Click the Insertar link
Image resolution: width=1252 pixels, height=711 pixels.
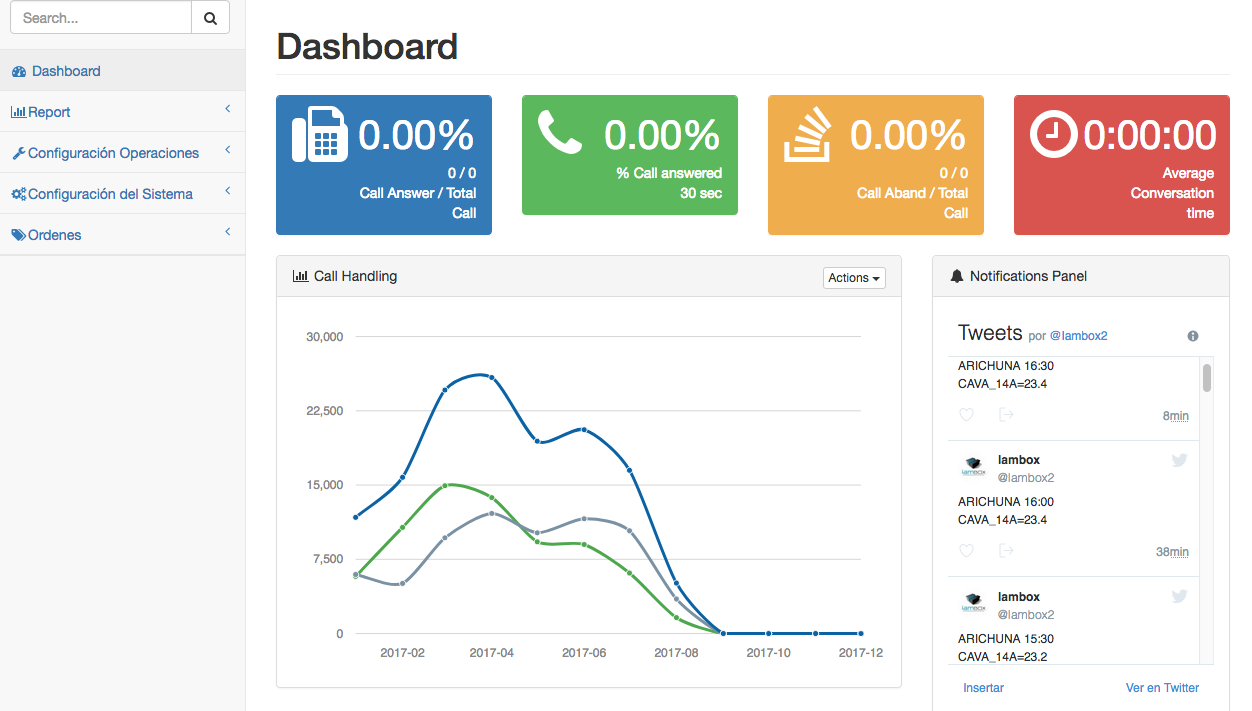983,688
